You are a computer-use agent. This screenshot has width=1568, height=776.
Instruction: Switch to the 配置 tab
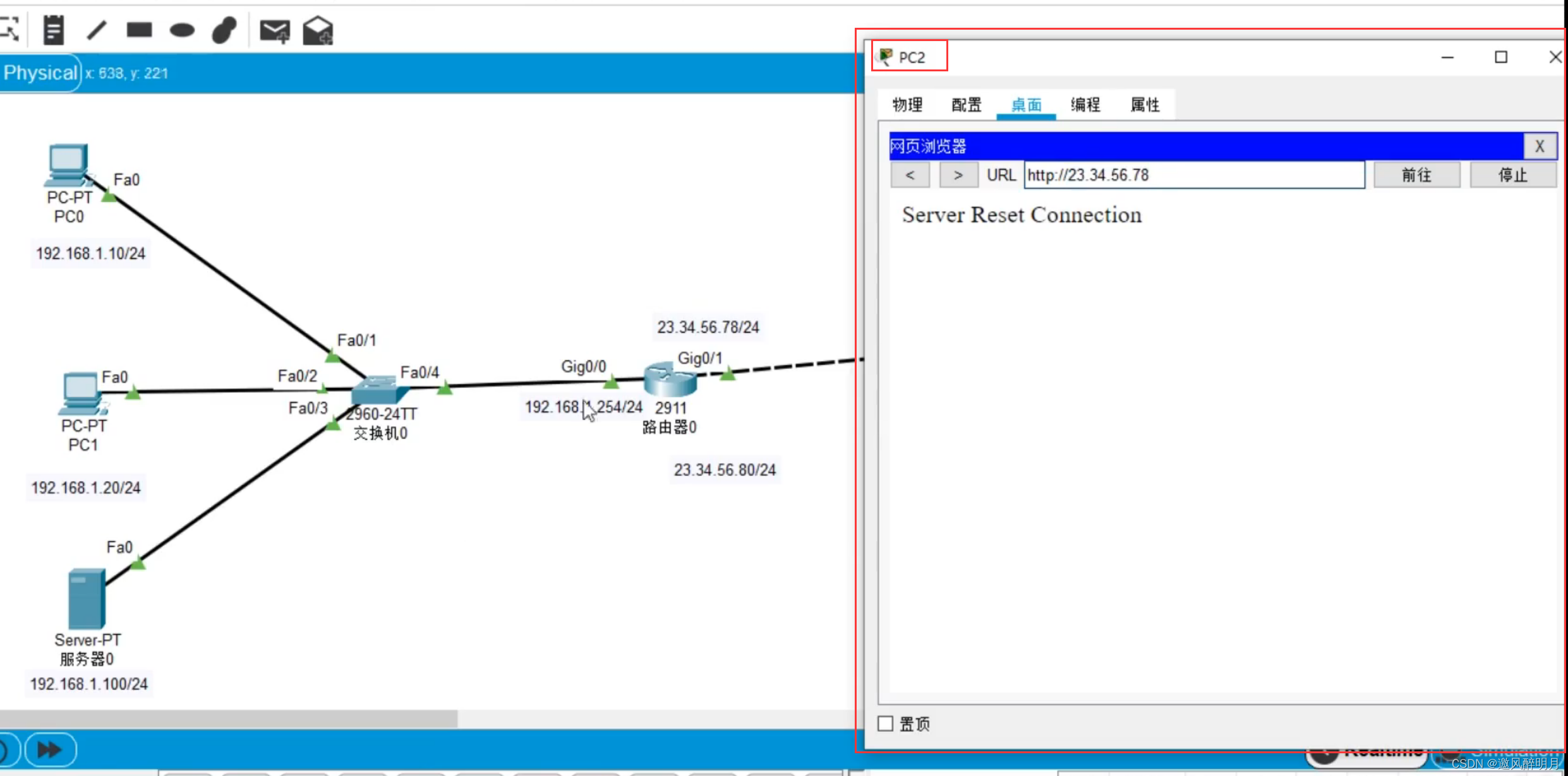point(966,105)
